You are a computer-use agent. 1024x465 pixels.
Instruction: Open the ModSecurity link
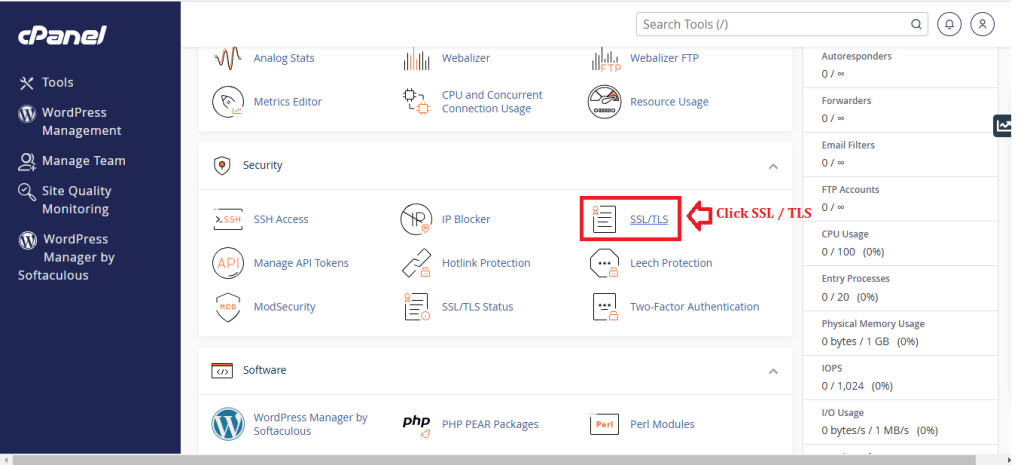[x=284, y=307]
